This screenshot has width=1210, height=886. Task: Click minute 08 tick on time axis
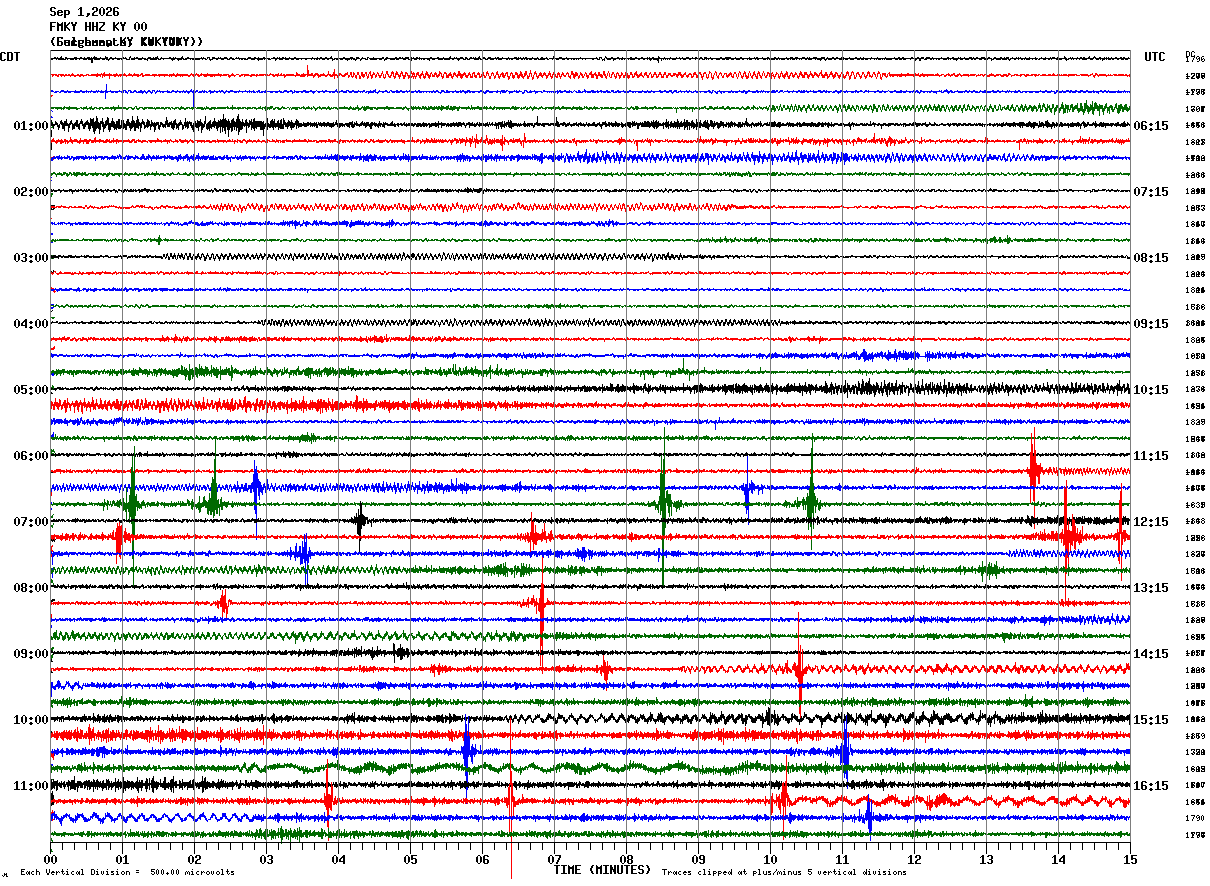tap(626, 859)
